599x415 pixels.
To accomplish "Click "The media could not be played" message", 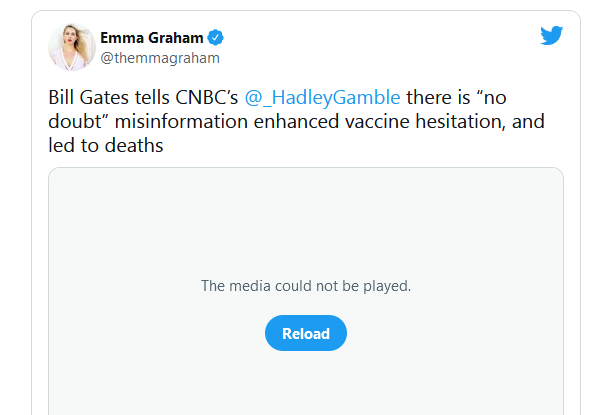I will 306,286.
